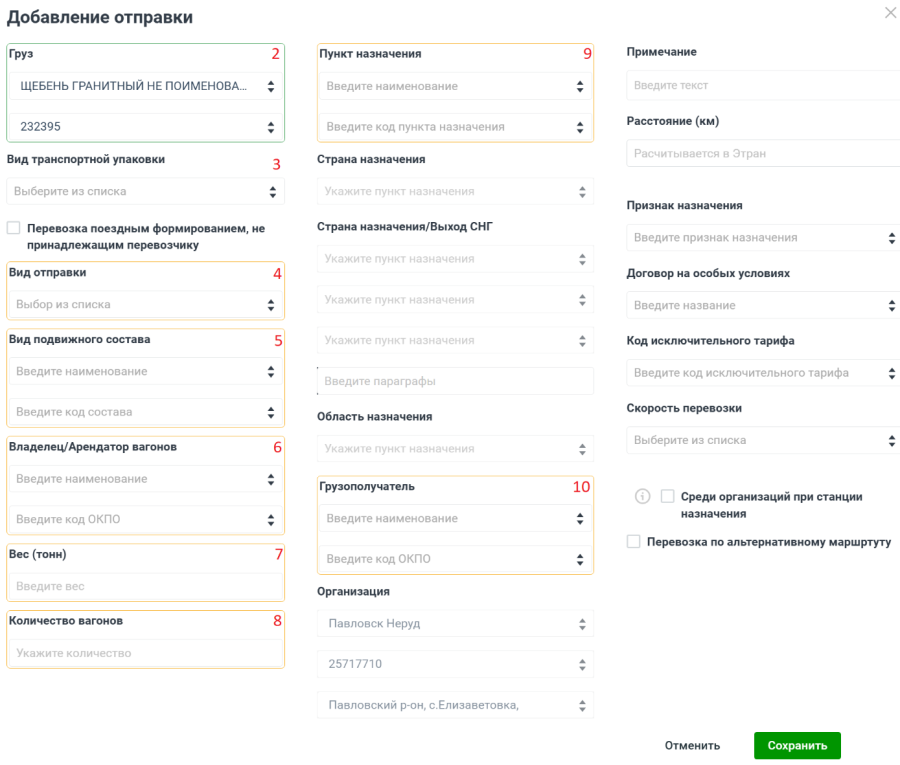The height and width of the screenshot is (765, 900).
Task: Close the Добавление отправки dialog
Action: [890, 13]
